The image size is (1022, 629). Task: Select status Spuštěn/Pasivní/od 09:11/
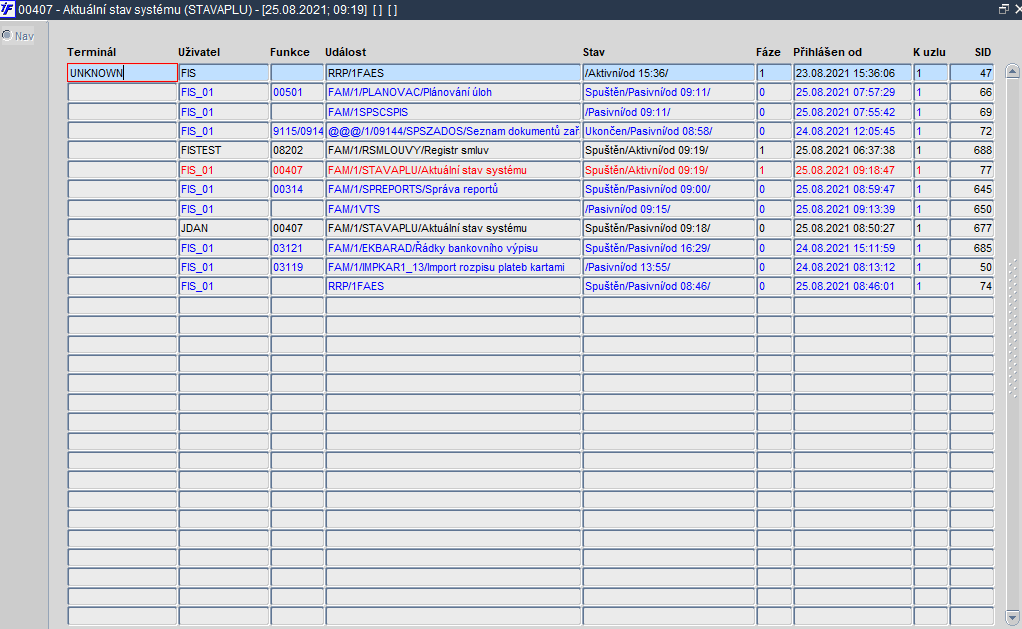coord(668,92)
